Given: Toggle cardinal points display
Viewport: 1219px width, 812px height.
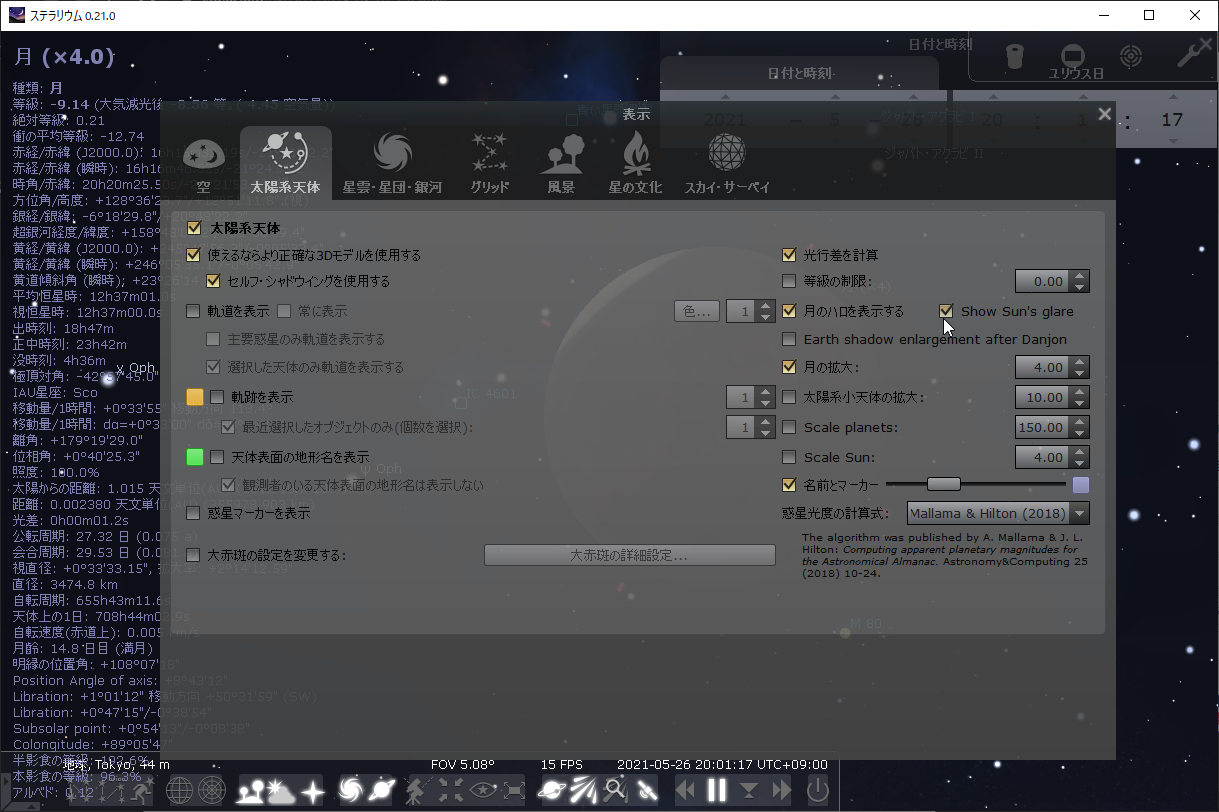Looking at the screenshot, I should point(311,790).
